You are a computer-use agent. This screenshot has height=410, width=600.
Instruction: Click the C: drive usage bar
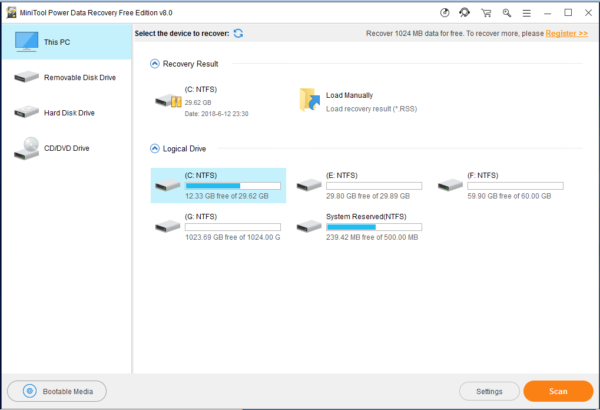click(233, 186)
